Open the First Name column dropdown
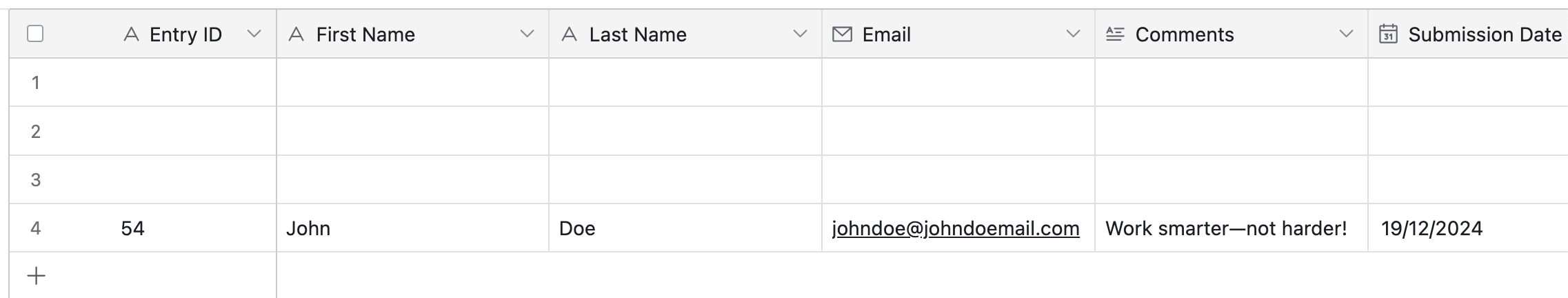The width and height of the screenshot is (1568, 298). (x=527, y=34)
